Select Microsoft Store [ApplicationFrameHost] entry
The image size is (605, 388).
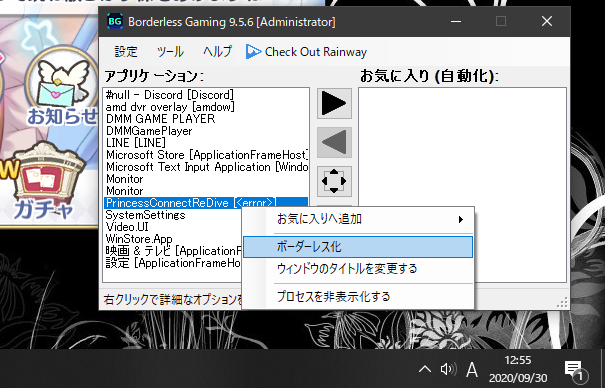click(x=206, y=155)
